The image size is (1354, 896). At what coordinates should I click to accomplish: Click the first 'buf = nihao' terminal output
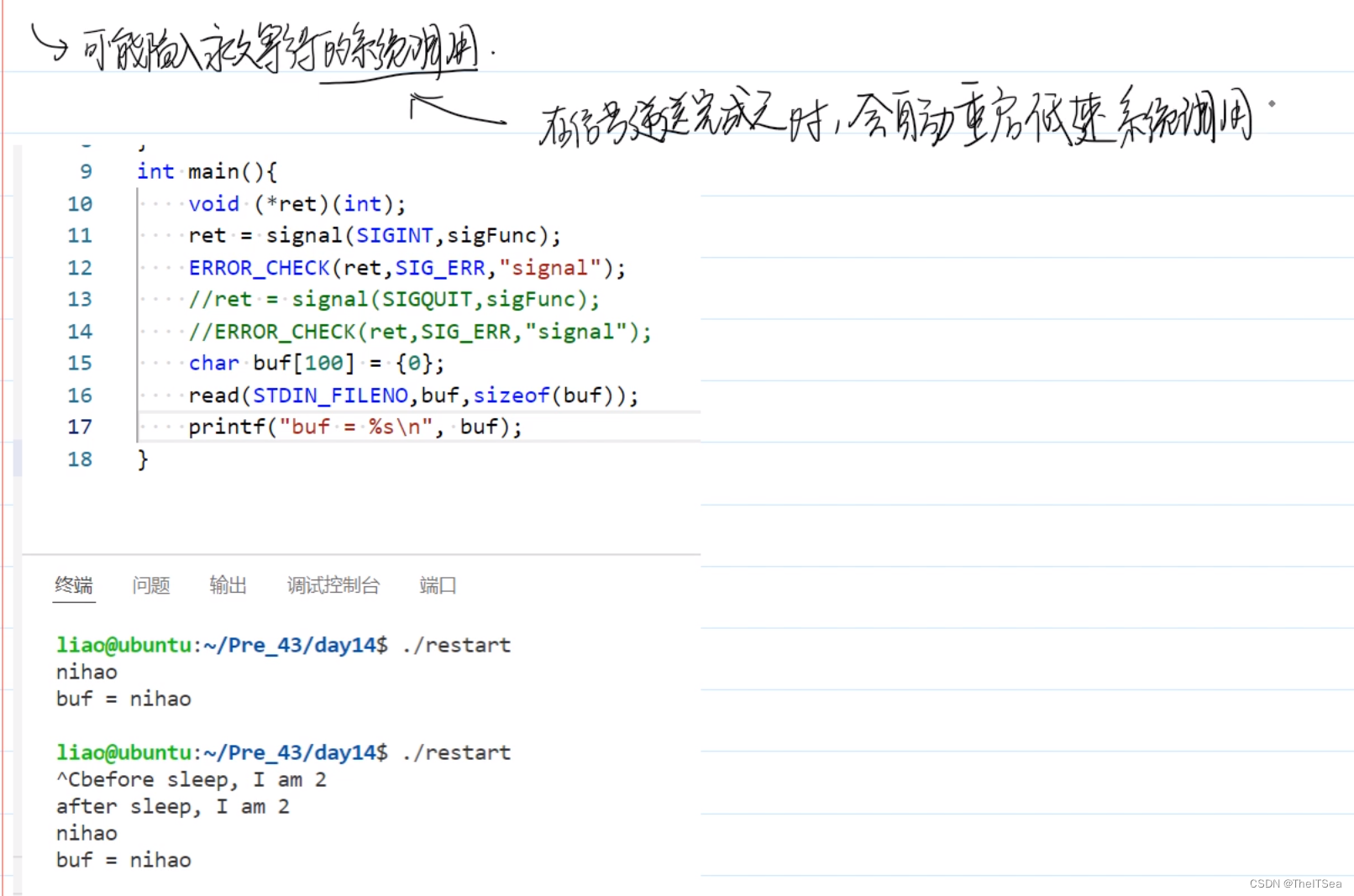click(123, 699)
